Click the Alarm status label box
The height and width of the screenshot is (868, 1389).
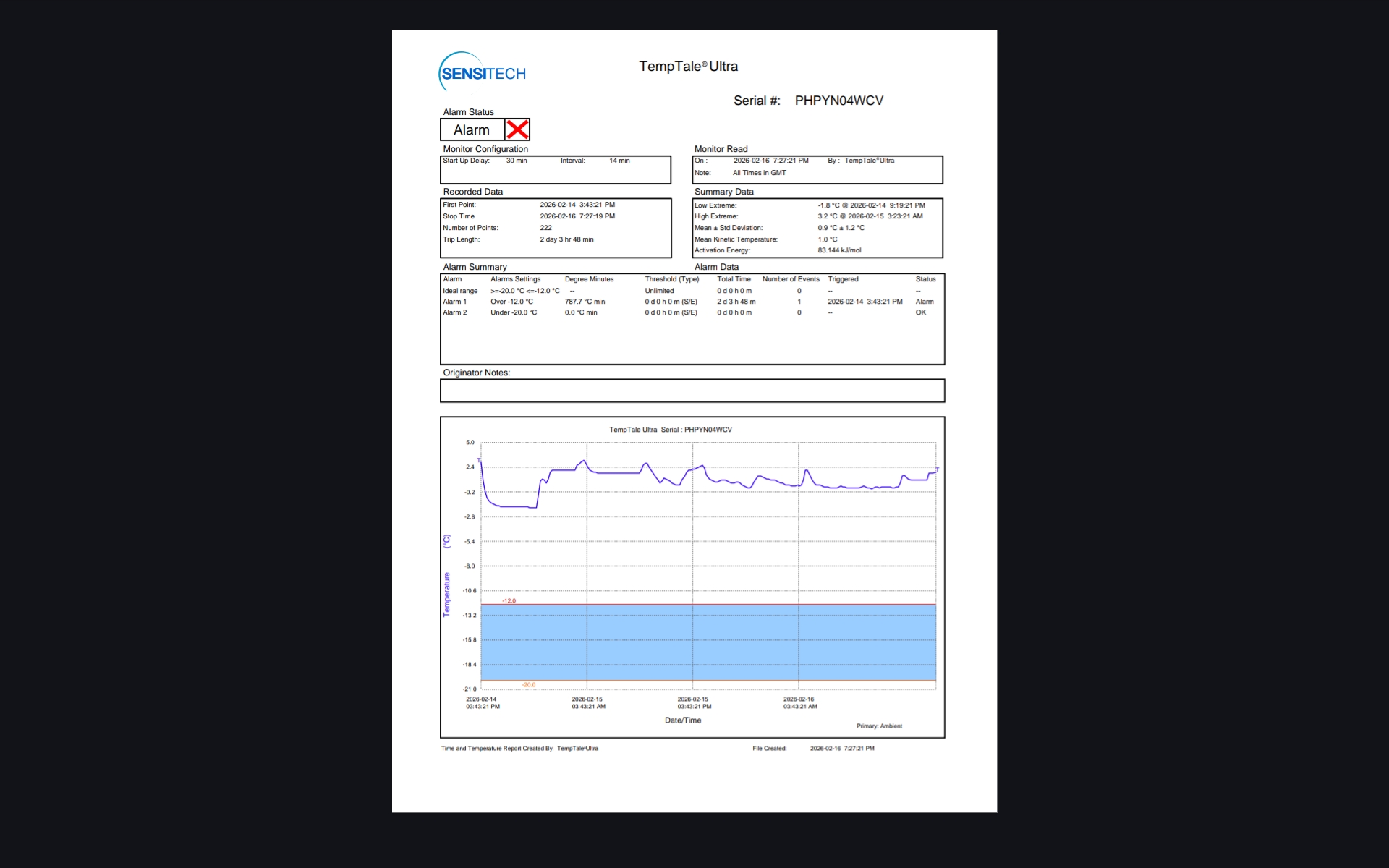(x=472, y=130)
